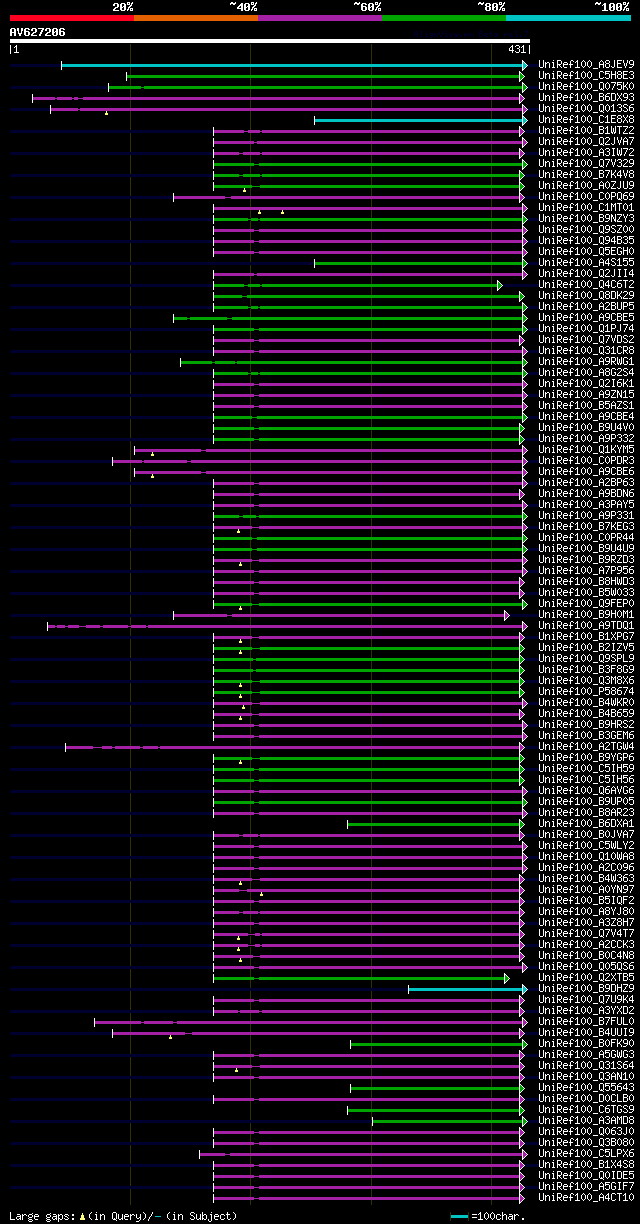Click the UniRef100_A4CT10 label
The height and width of the screenshot is (1224, 640).
pos(586,1198)
